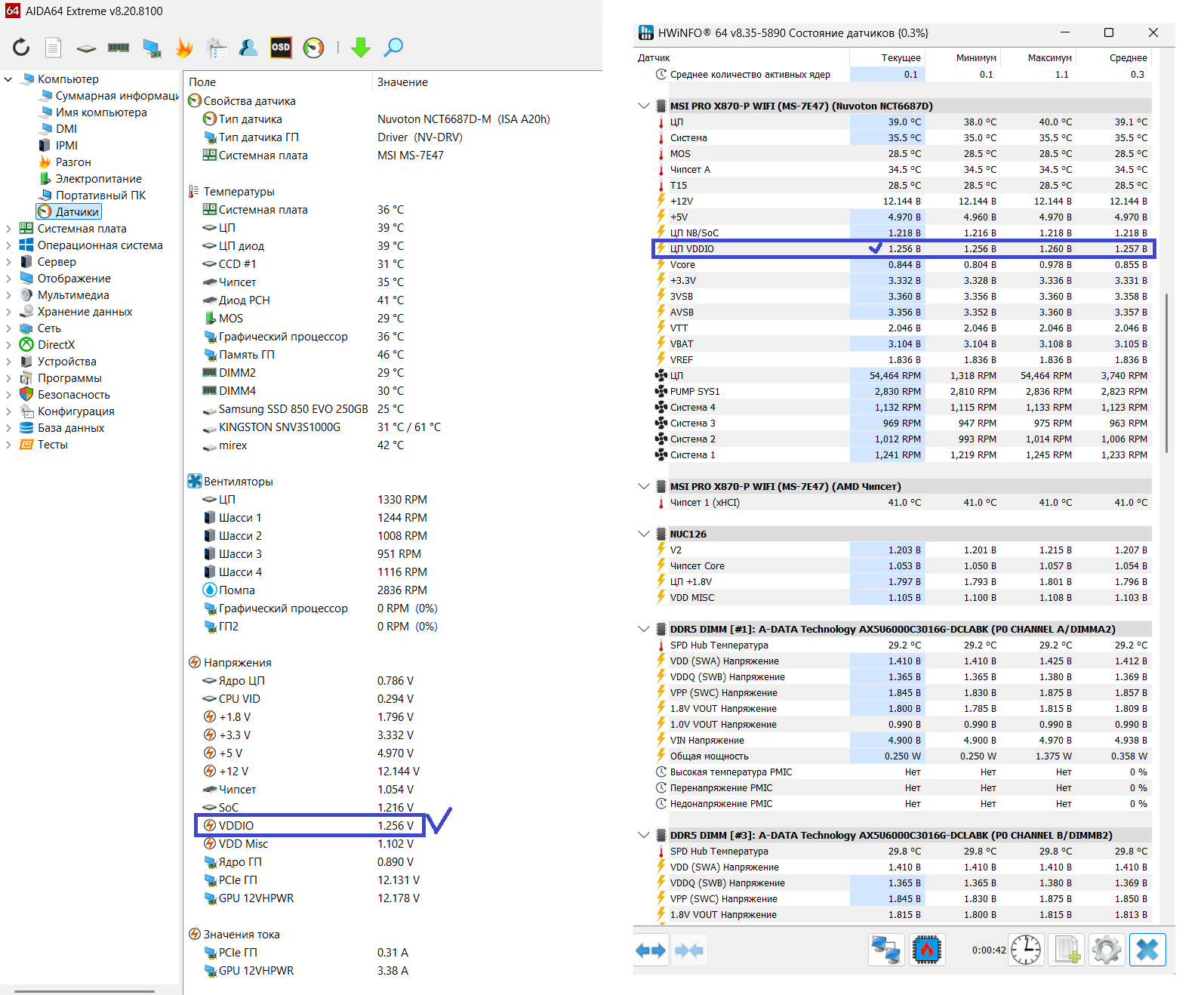Click the HWiNFO vertical scrollbar thumb
1204x995 pixels.
[x=1167, y=373]
